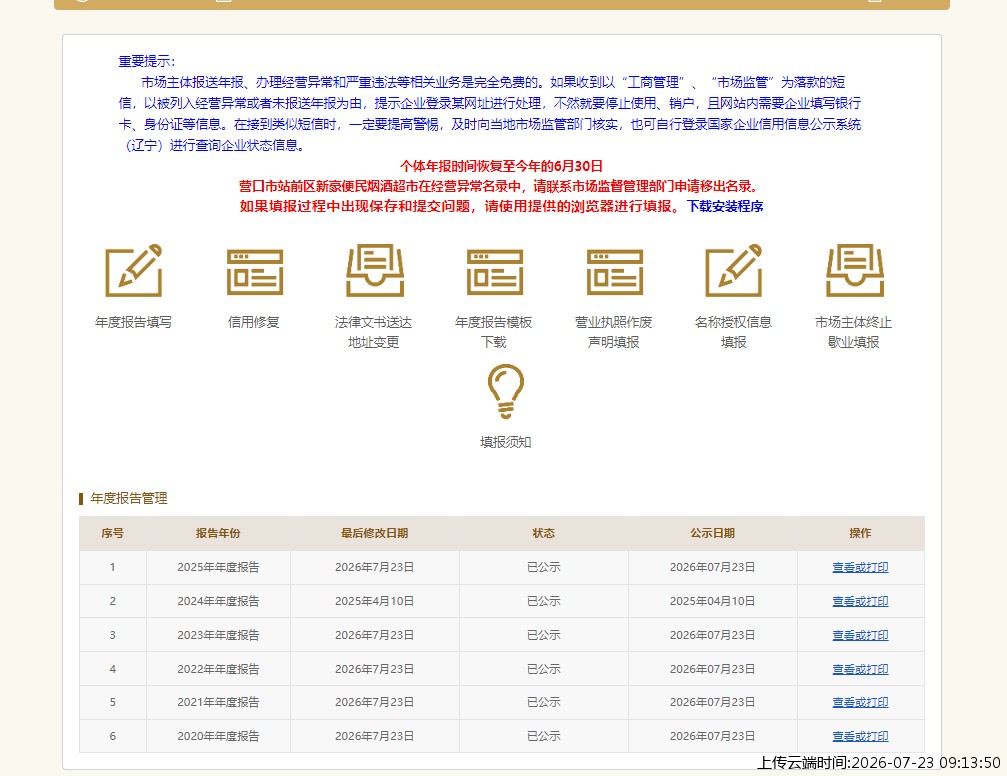Click the 信用修复 label

(254, 322)
